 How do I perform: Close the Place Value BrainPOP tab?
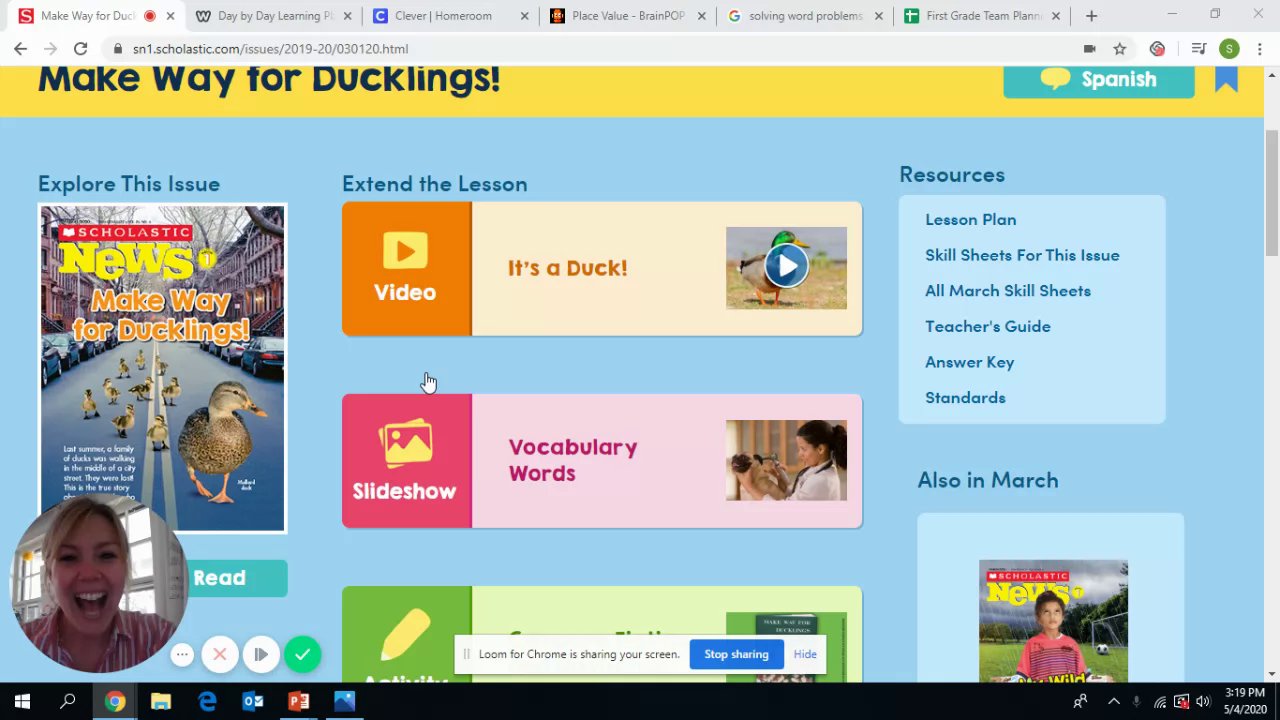click(x=701, y=16)
